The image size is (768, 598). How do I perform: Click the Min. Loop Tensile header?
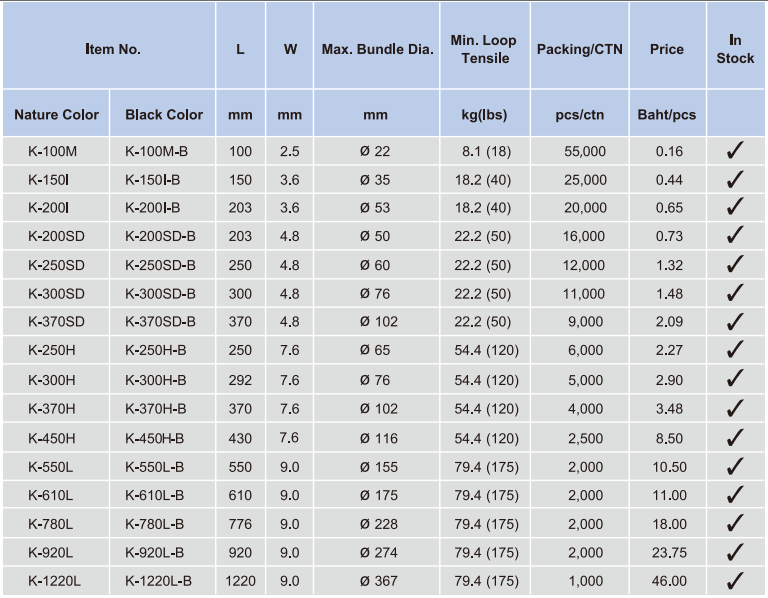point(484,49)
